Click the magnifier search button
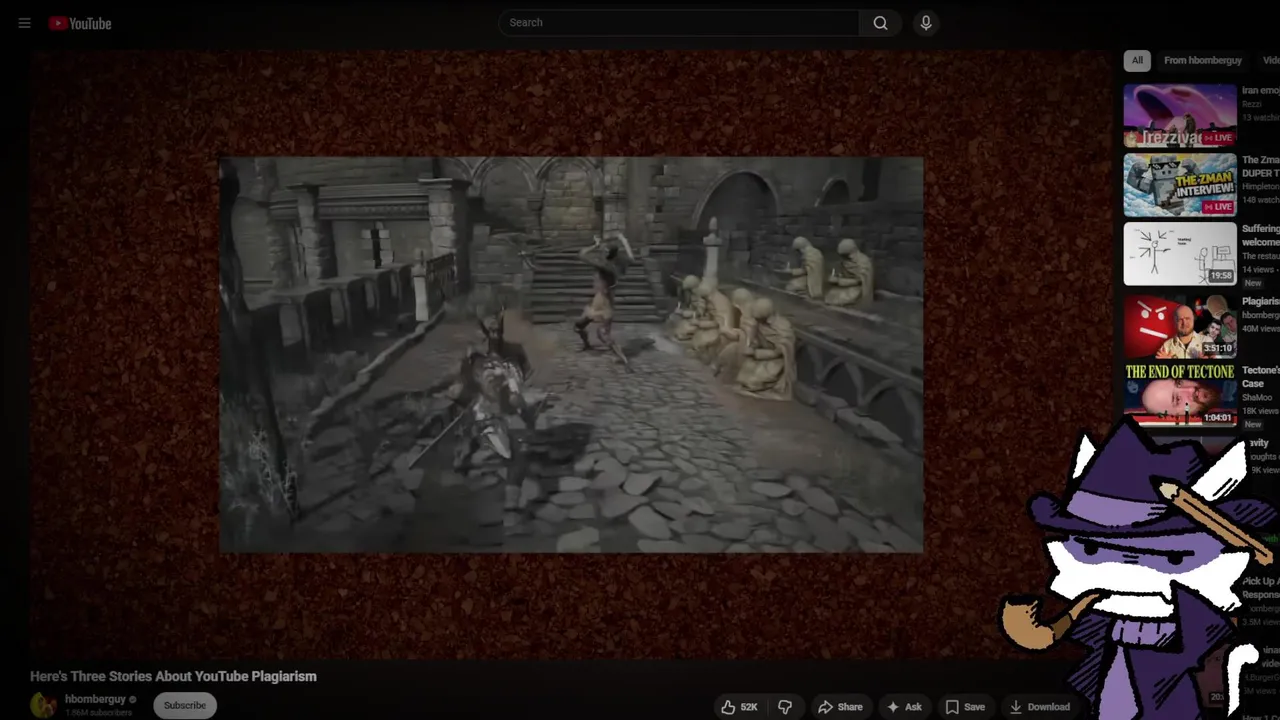 881,22
